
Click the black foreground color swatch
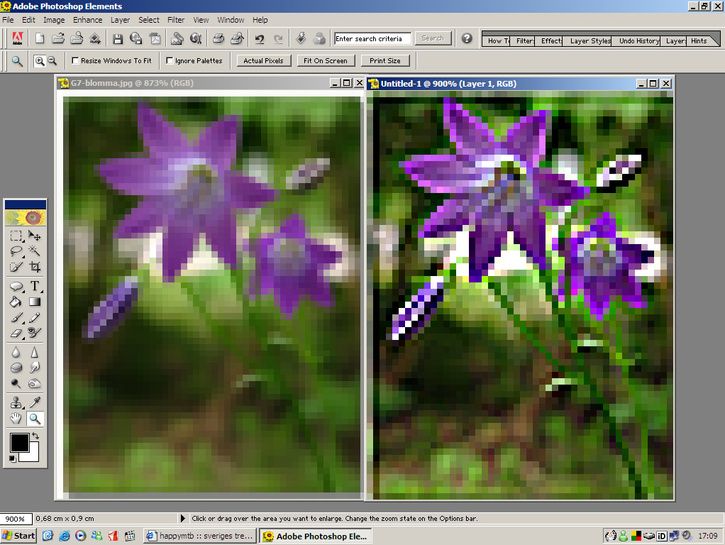tap(18, 443)
